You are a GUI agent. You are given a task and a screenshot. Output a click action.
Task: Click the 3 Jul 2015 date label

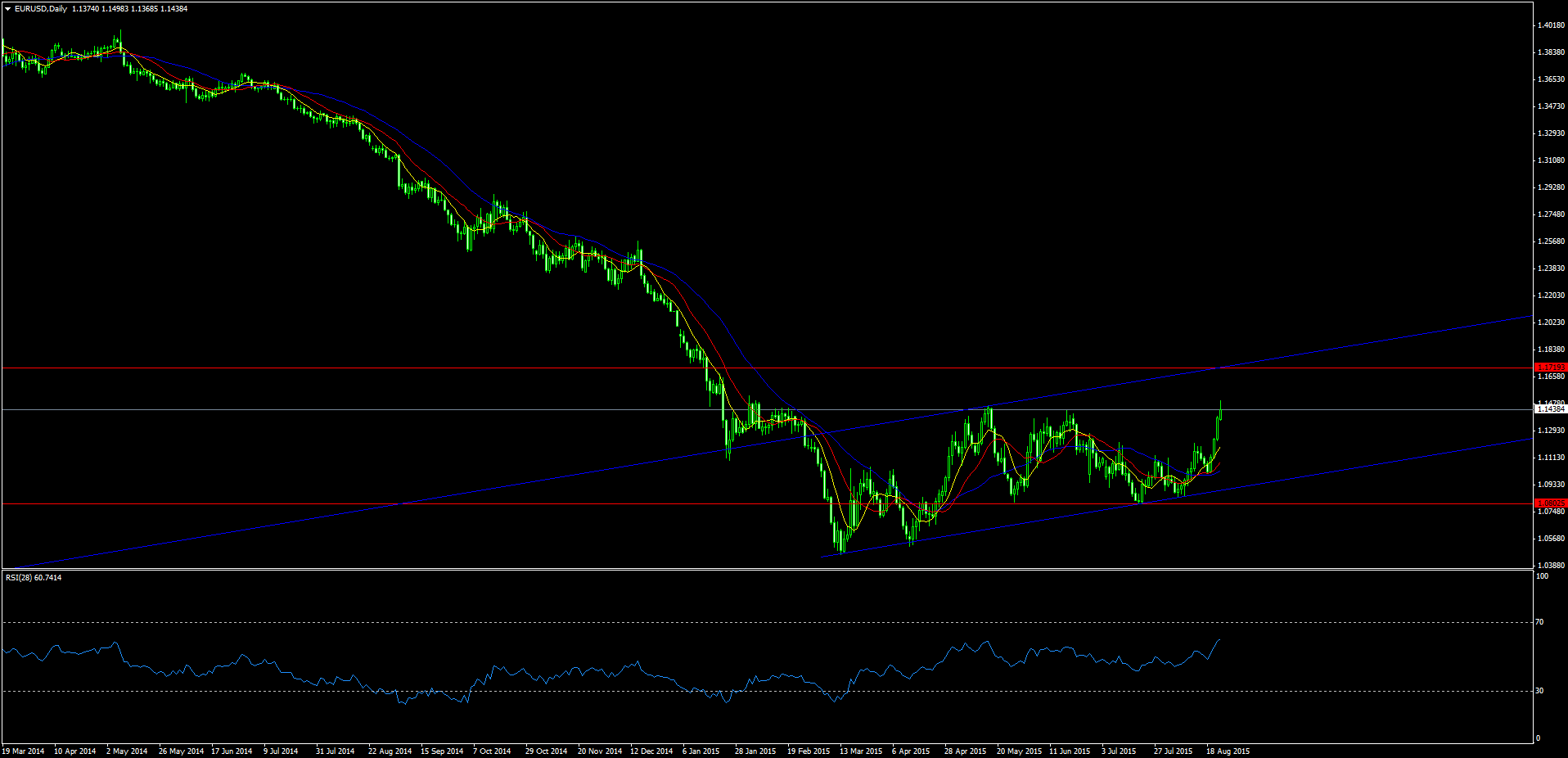(1119, 751)
